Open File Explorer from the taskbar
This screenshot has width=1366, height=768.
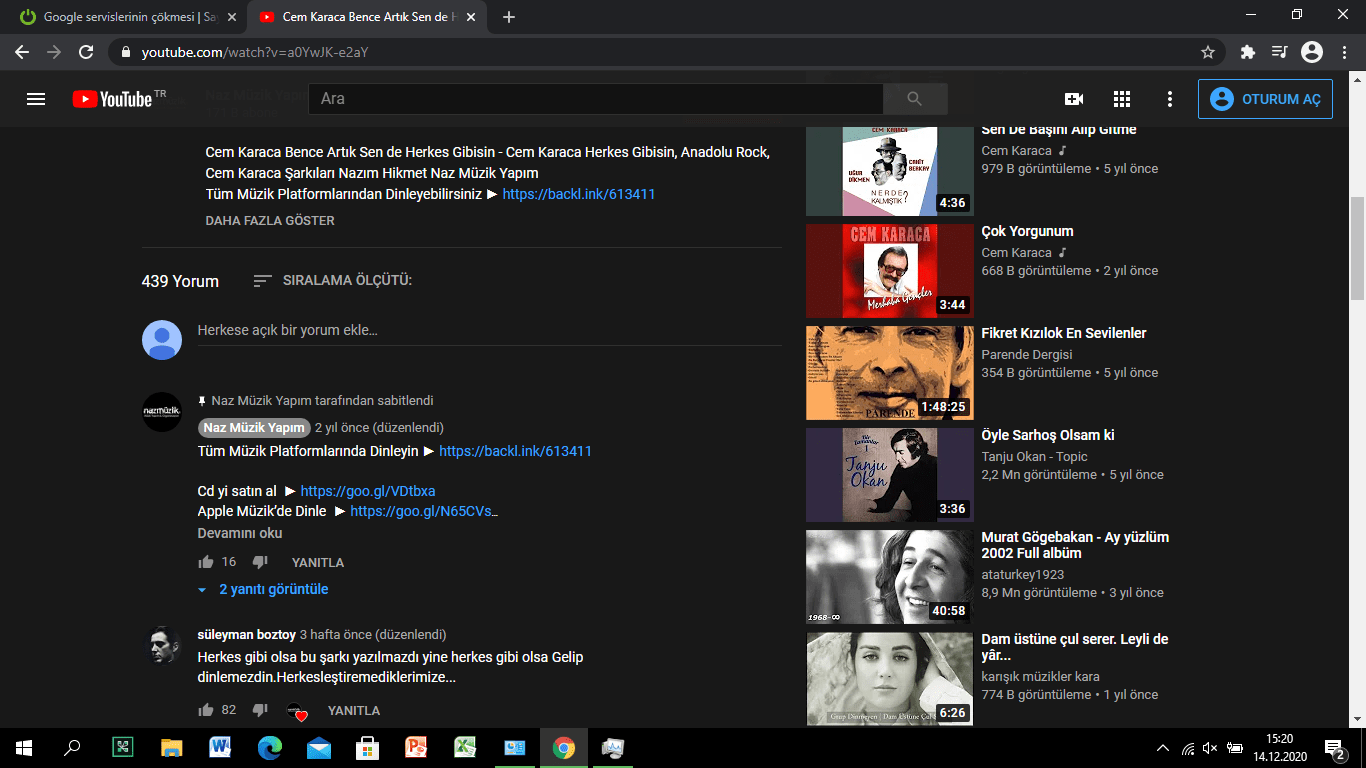171,748
